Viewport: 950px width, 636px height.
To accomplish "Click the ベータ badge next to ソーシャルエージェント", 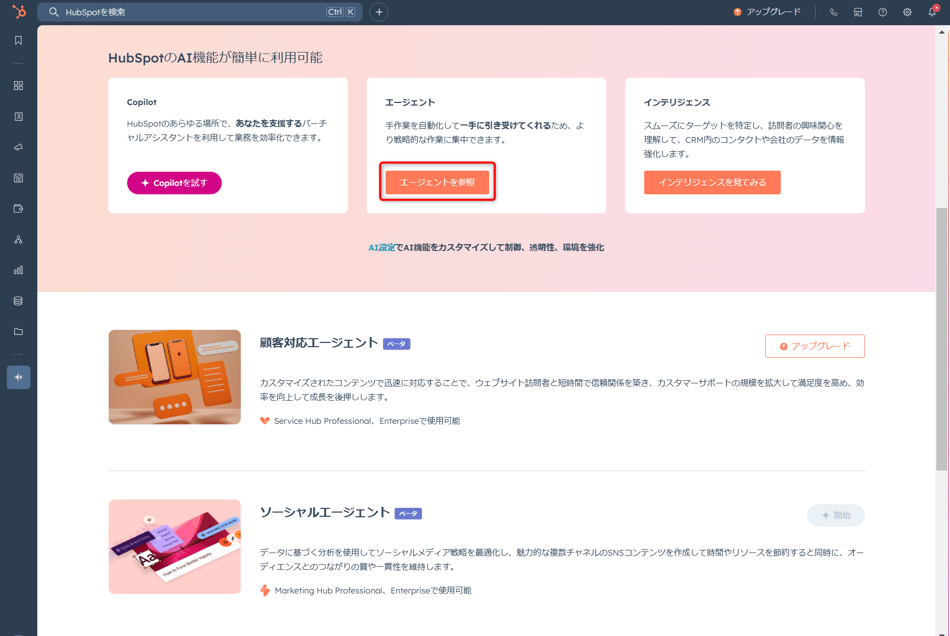I will point(408,514).
